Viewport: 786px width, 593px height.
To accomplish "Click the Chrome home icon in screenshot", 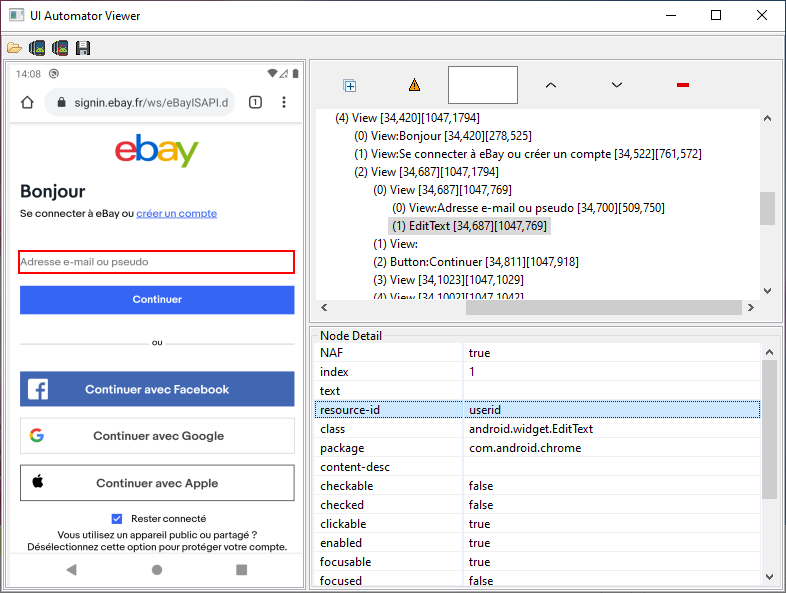I will 27,102.
